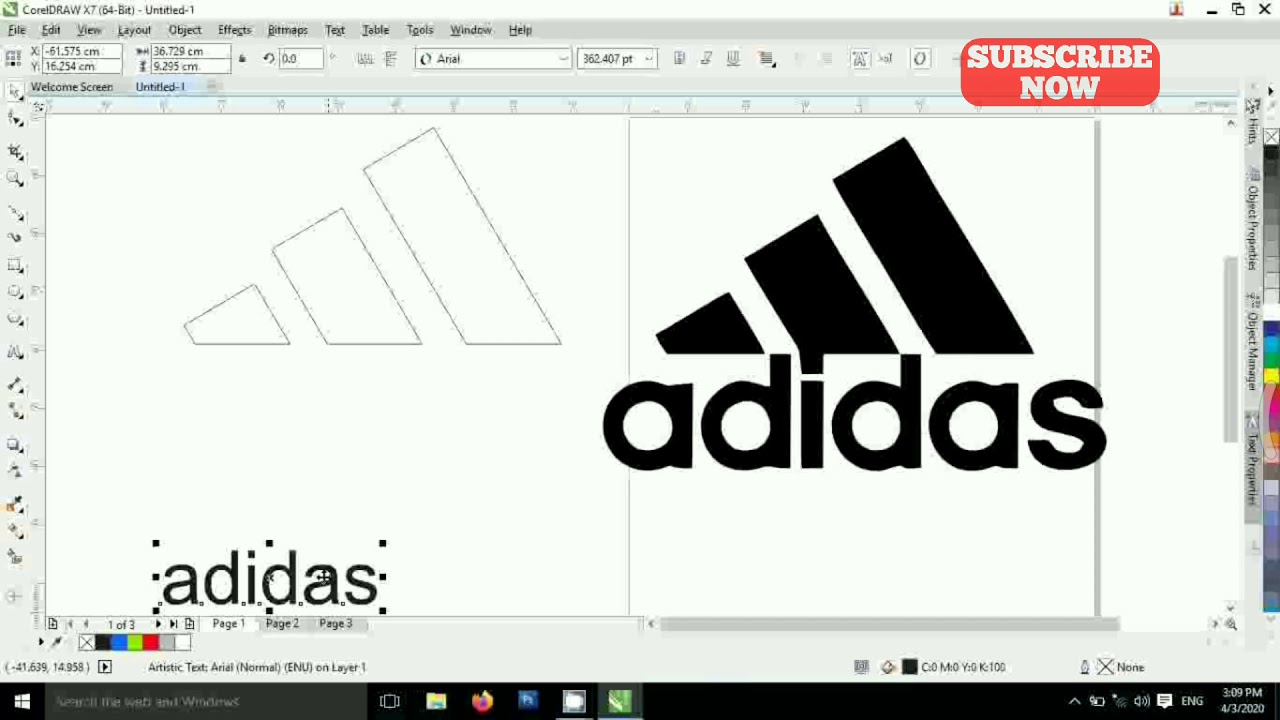Select the Connector tool in toolbox
The image size is (1280, 720).
[x=15, y=411]
